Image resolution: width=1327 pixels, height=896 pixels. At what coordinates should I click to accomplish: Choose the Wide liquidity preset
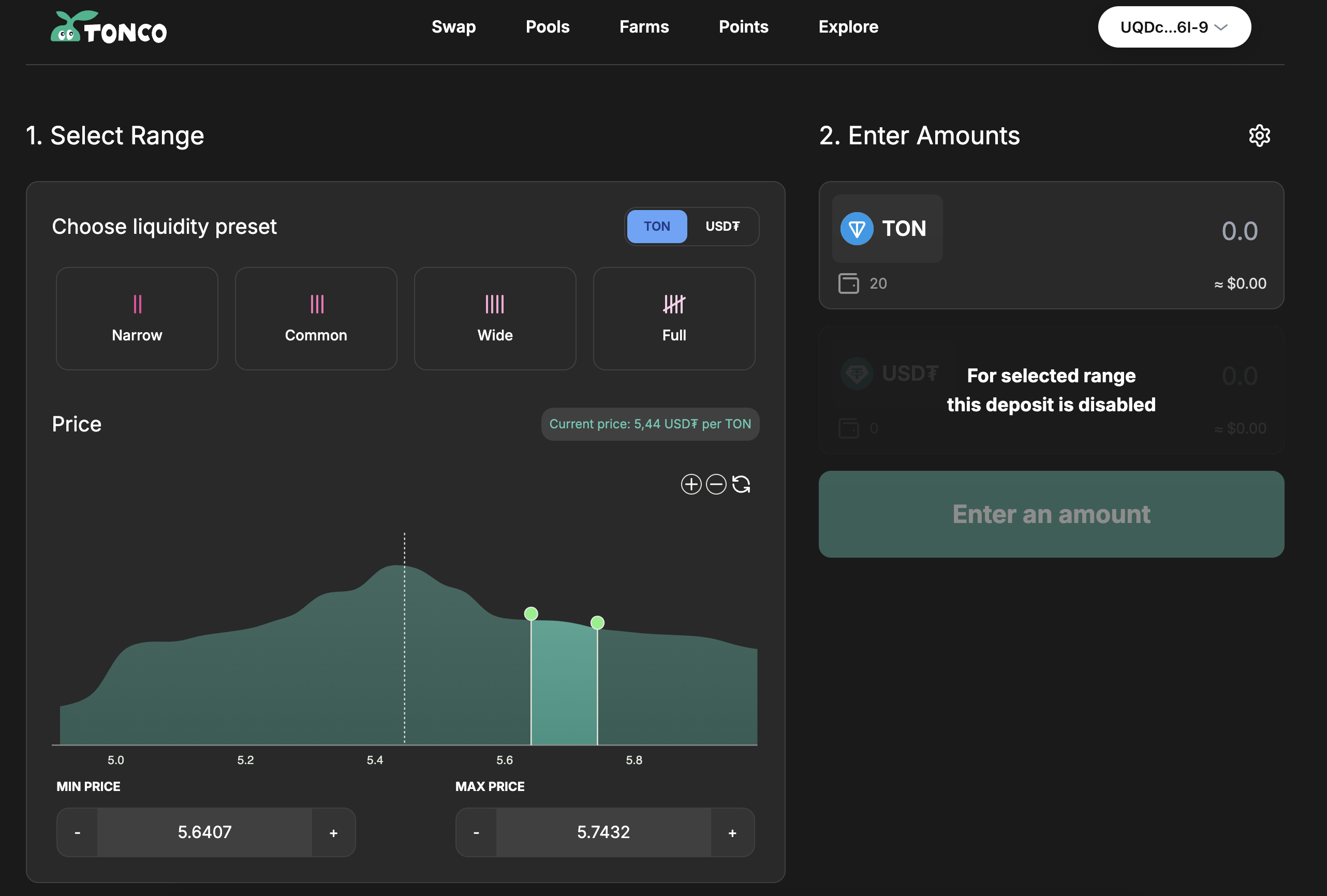[x=495, y=319]
